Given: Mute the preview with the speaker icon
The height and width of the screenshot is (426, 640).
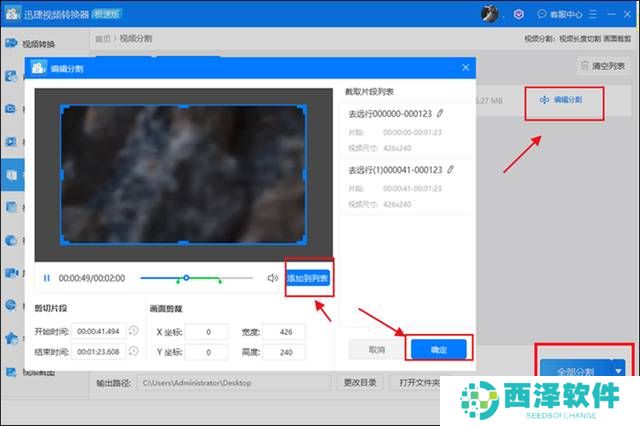Looking at the screenshot, I should (x=273, y=278).
